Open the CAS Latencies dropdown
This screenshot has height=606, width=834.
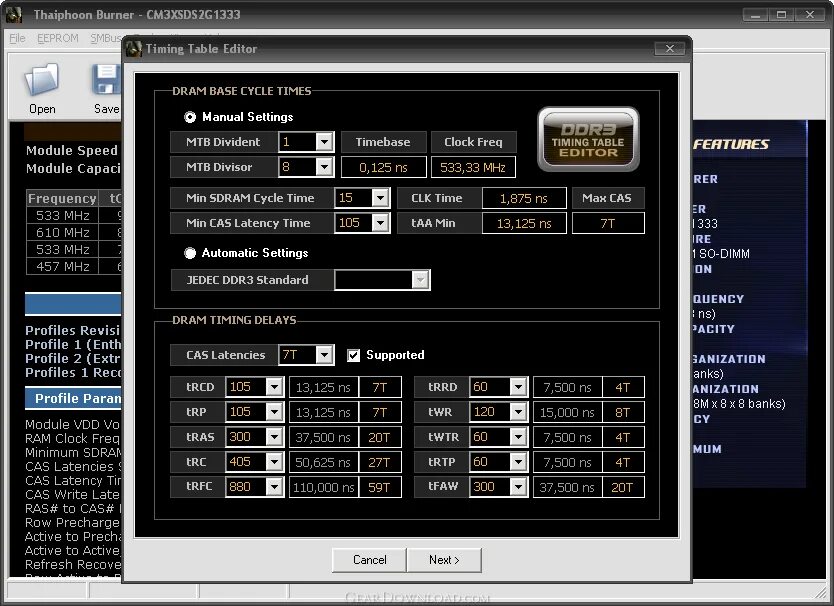[x=324, y=355]
